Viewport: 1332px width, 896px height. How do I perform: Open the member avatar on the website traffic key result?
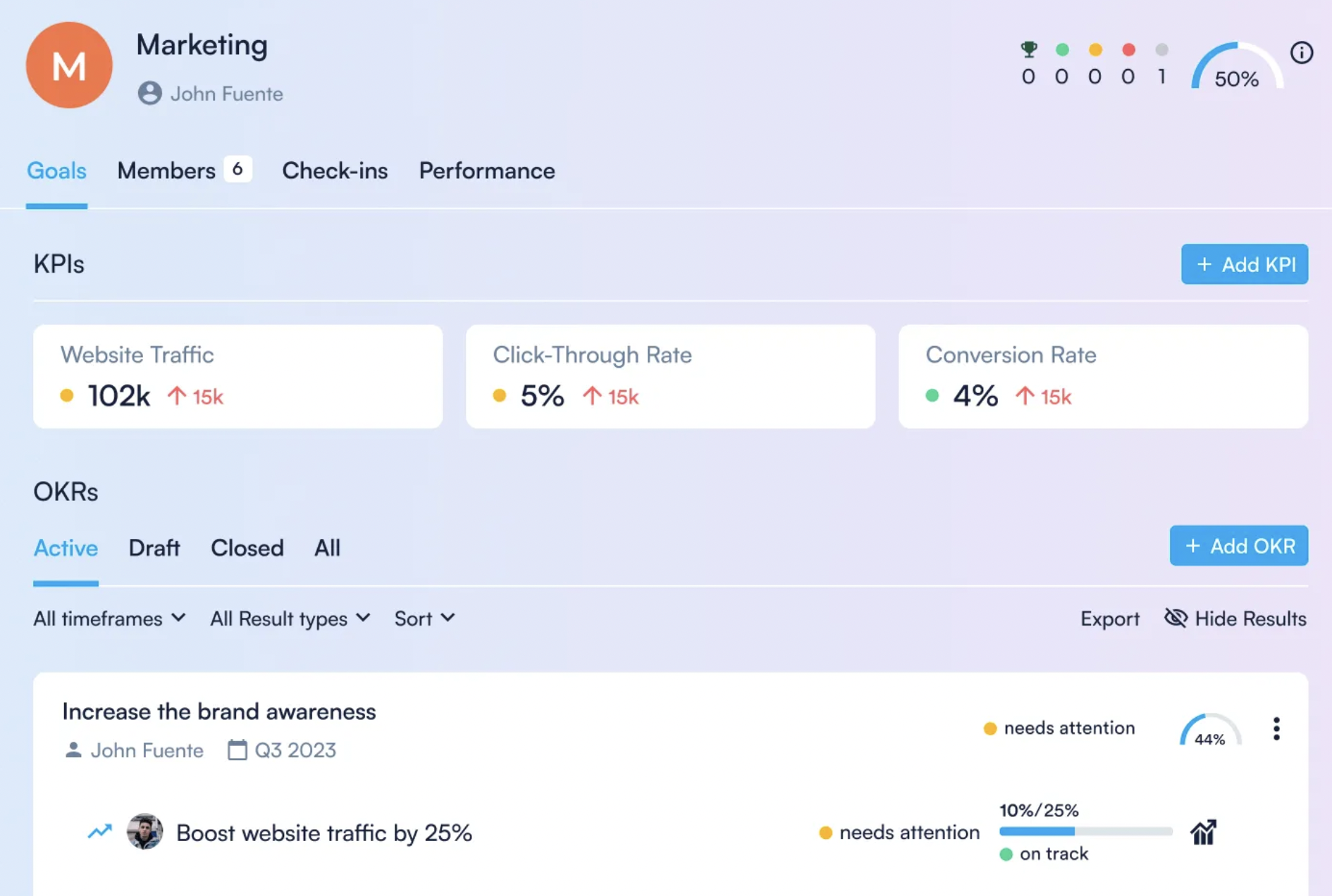(x=145, y=832)
